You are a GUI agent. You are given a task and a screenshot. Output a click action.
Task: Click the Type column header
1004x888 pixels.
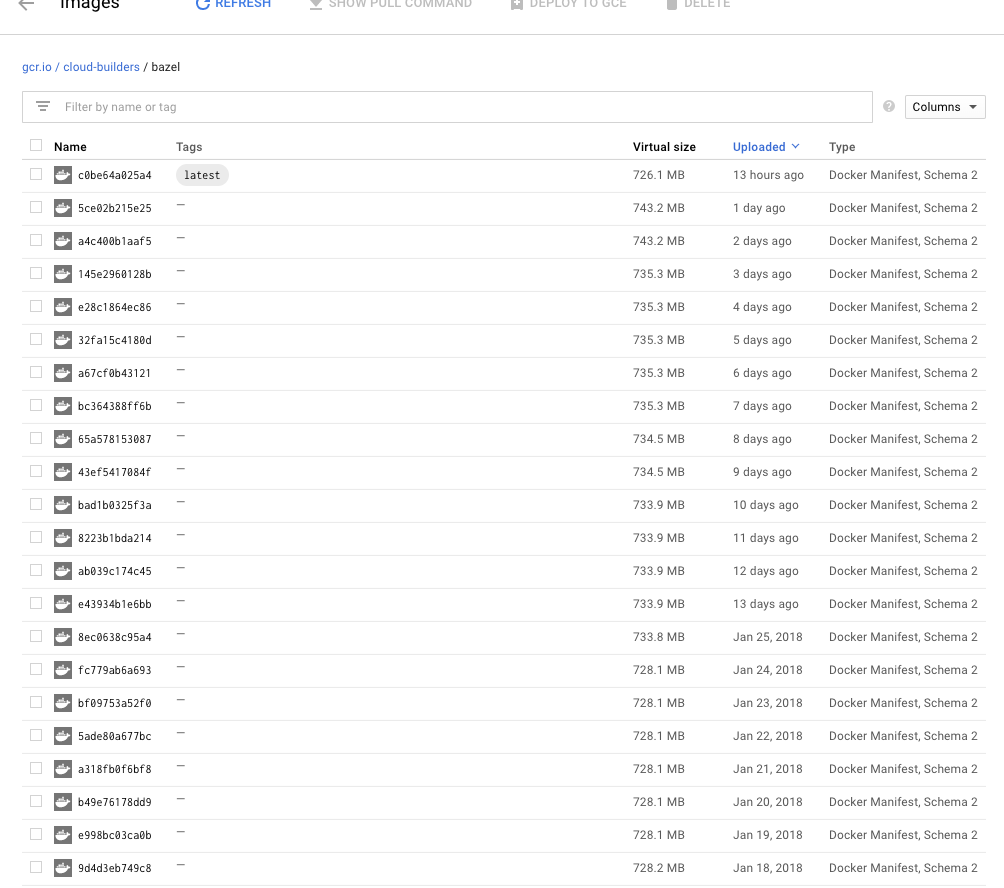(x=842, y=147)
